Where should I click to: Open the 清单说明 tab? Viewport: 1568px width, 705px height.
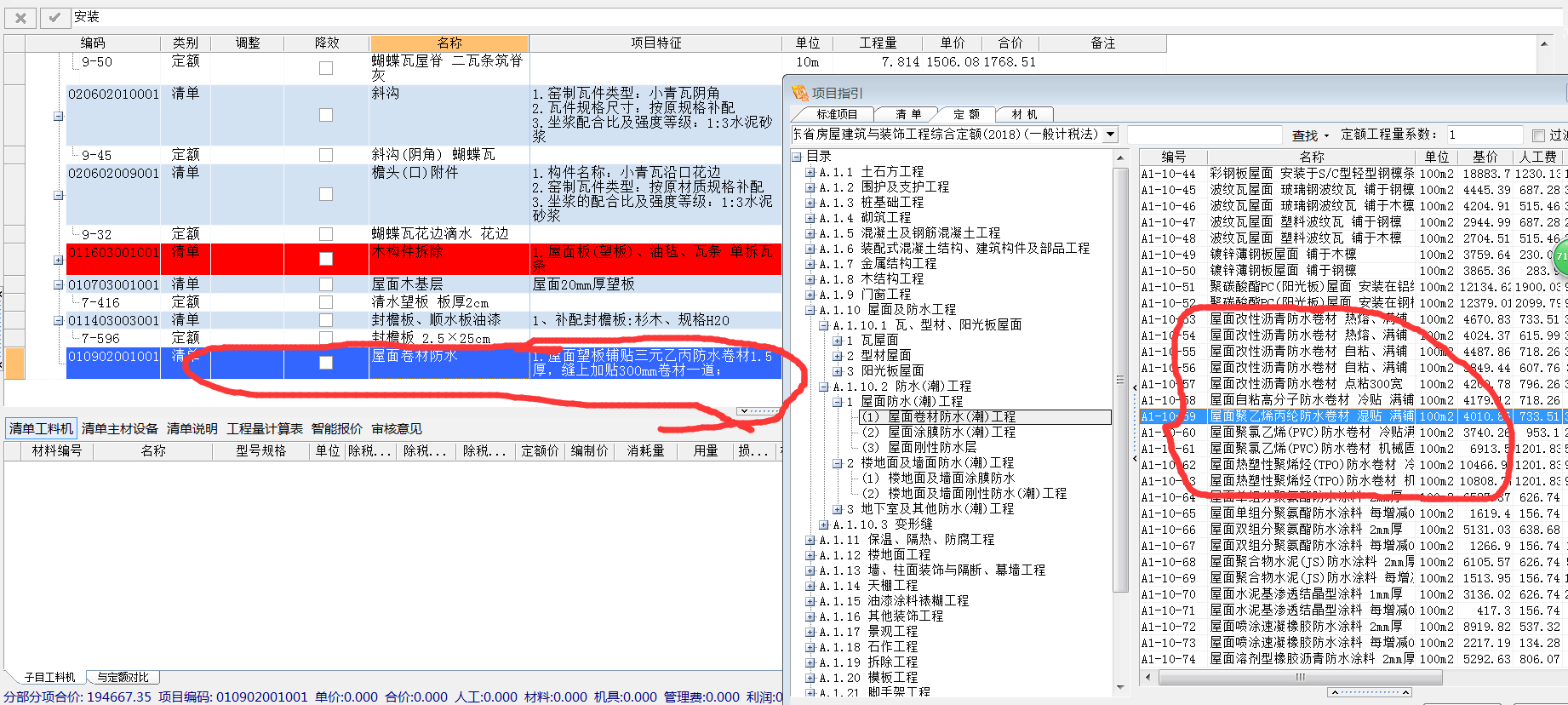click(x=192, y=428)
